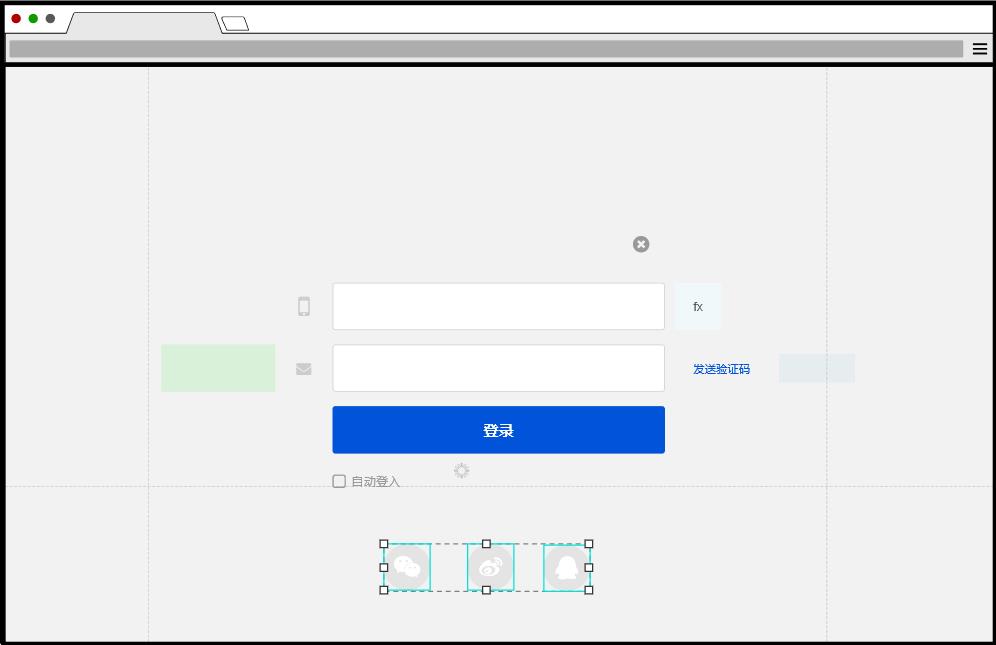Viewport: 996px width, 645px height.
Task: Click the browser address bar
Action: point(486,49)
